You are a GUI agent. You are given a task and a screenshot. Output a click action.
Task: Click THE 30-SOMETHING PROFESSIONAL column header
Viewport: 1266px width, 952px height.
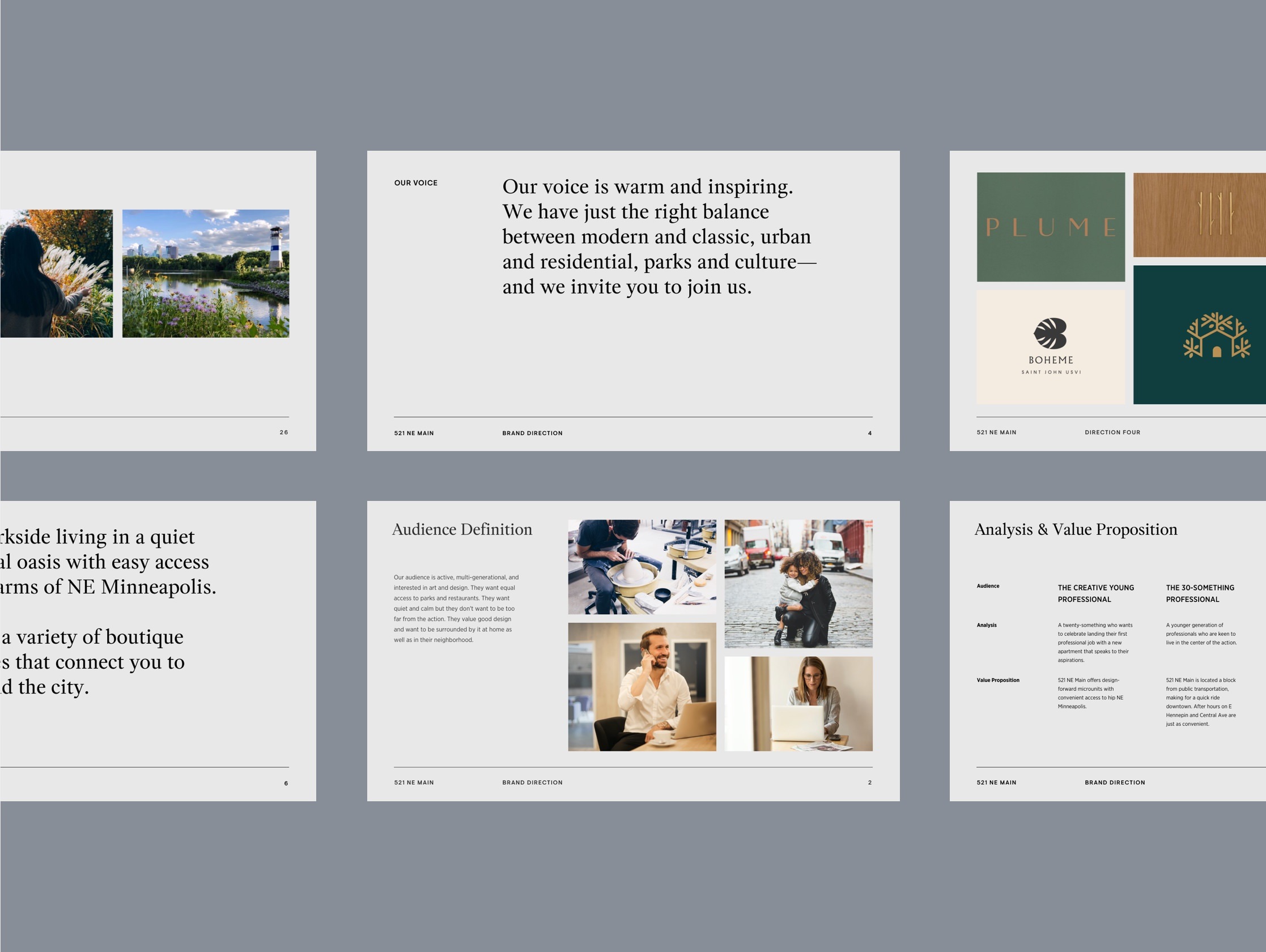tap(1200, 593)
